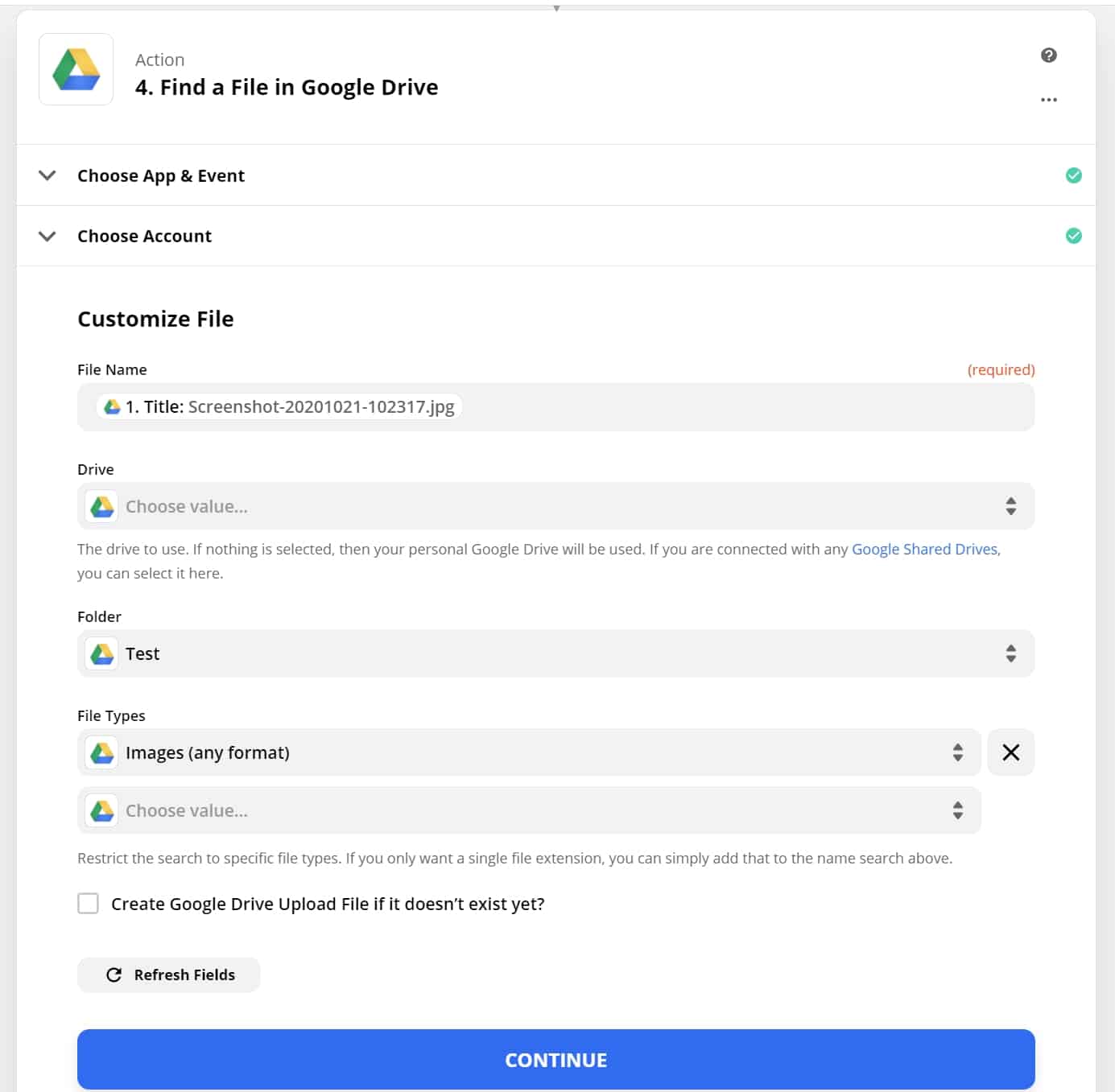Viewport: 1115px width, 1092px height.
Task: Open the empty second File Types dropdown
Action: (x=529, y=810)
